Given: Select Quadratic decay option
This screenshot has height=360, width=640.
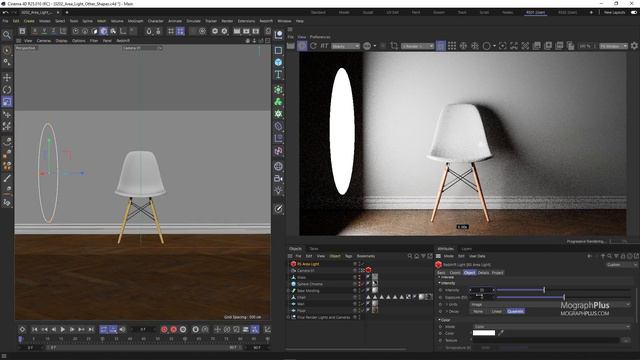Looking at the screenshot, I should point(515,311).
